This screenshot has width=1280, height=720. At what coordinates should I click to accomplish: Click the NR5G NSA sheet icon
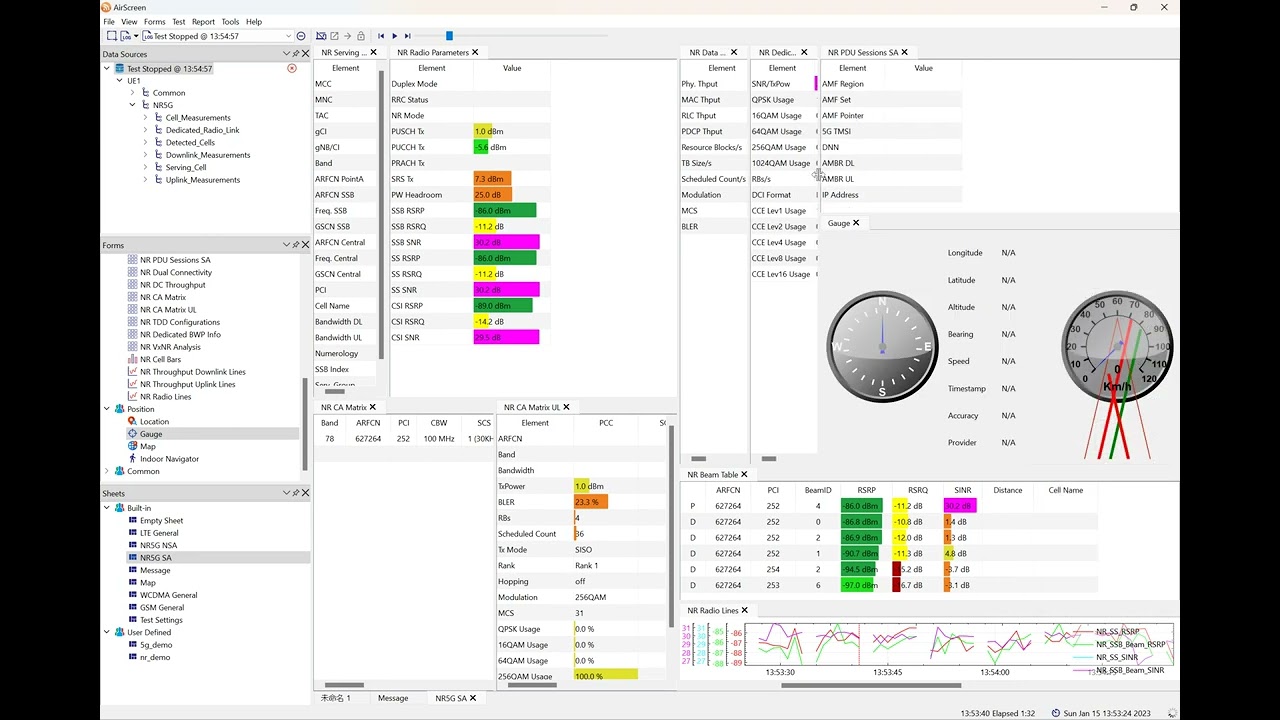click(132, 545)
